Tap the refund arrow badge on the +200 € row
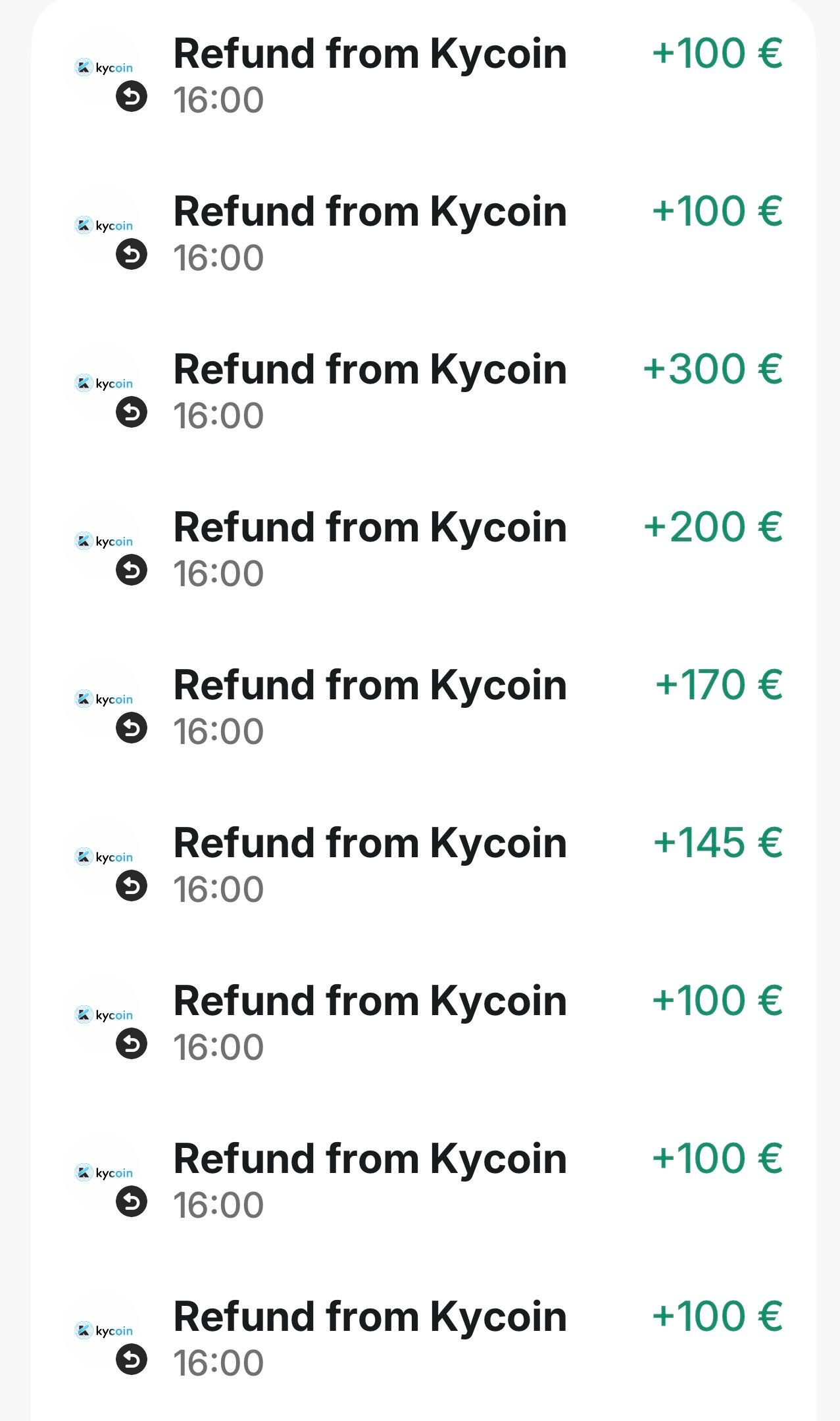Viewport: 840px width, 1421px height. pyautogui.click(x=132, y=570)
